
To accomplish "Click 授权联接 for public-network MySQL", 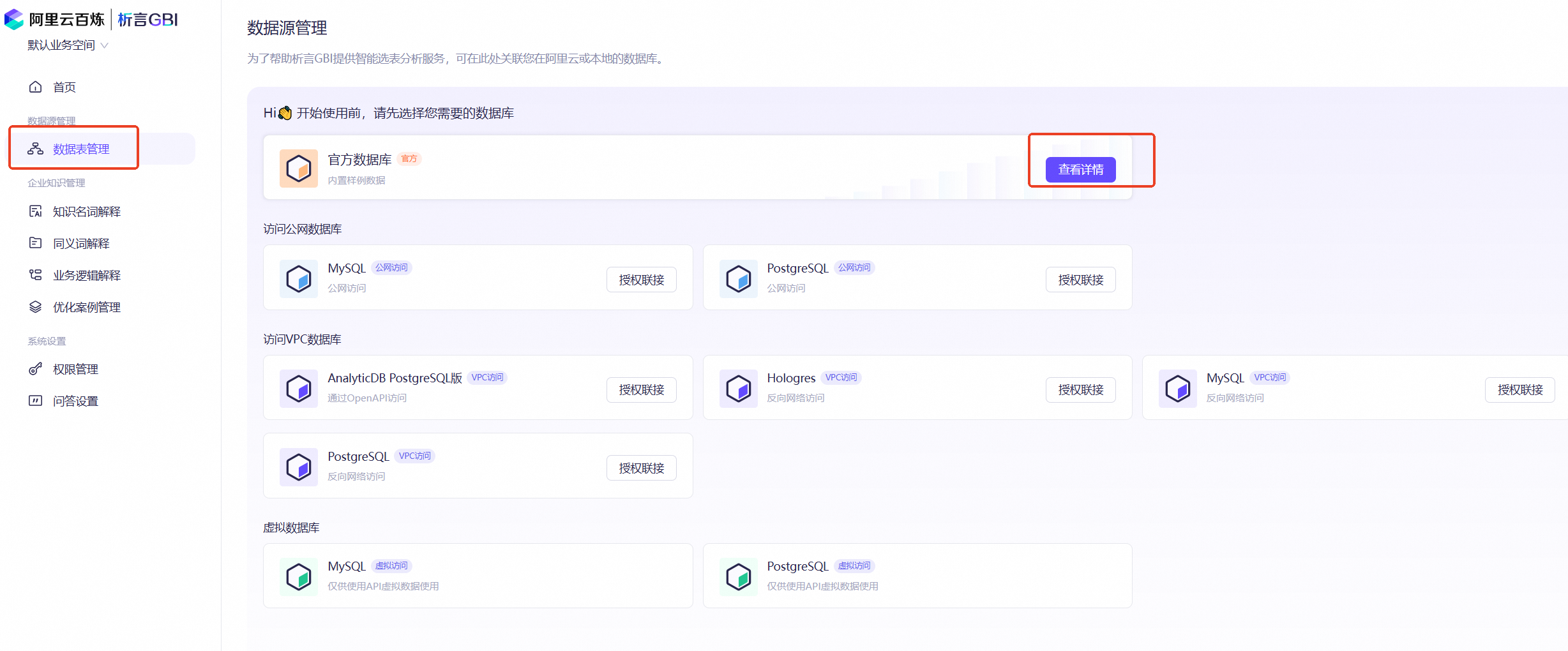I will (641, 280).
